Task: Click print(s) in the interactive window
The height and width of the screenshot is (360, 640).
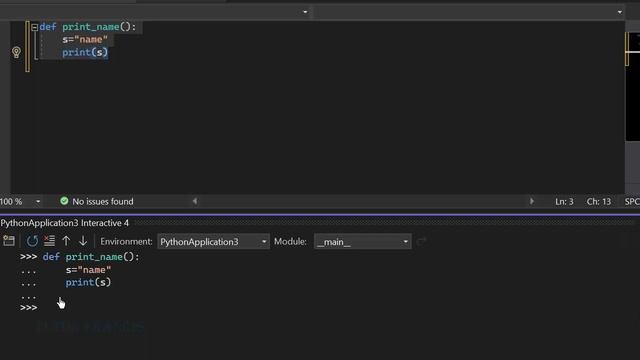Action: tap(88, 282)
